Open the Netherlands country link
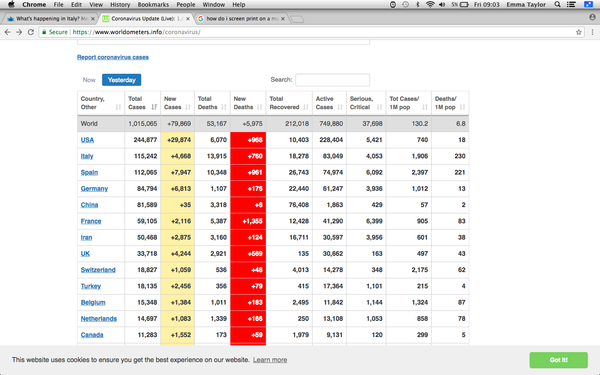The image size is (600, 375). [99, 319]
